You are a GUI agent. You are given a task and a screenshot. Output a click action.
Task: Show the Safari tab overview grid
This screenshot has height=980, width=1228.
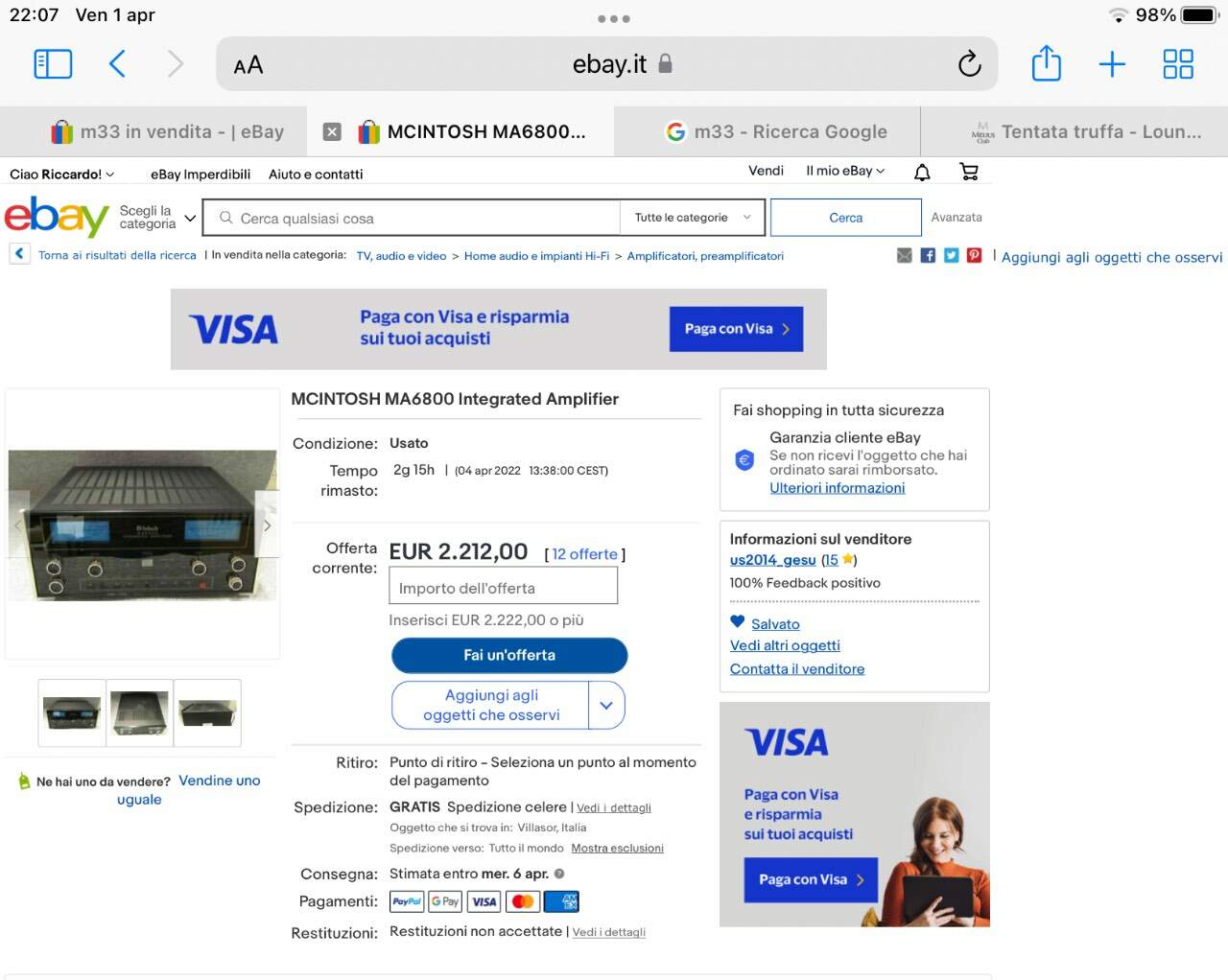tap(1178, 64)
